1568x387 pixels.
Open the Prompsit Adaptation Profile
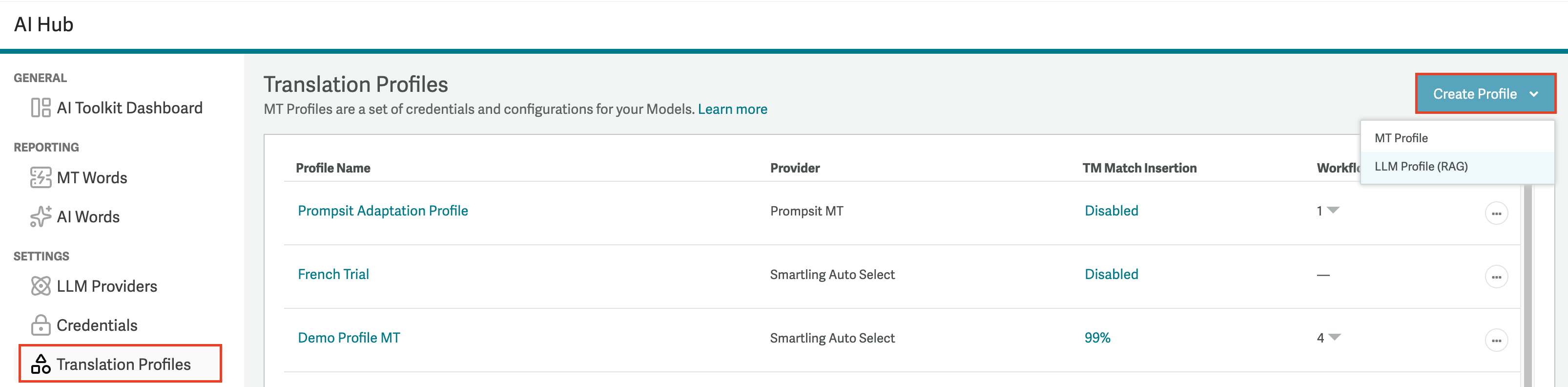pos(383,210)
